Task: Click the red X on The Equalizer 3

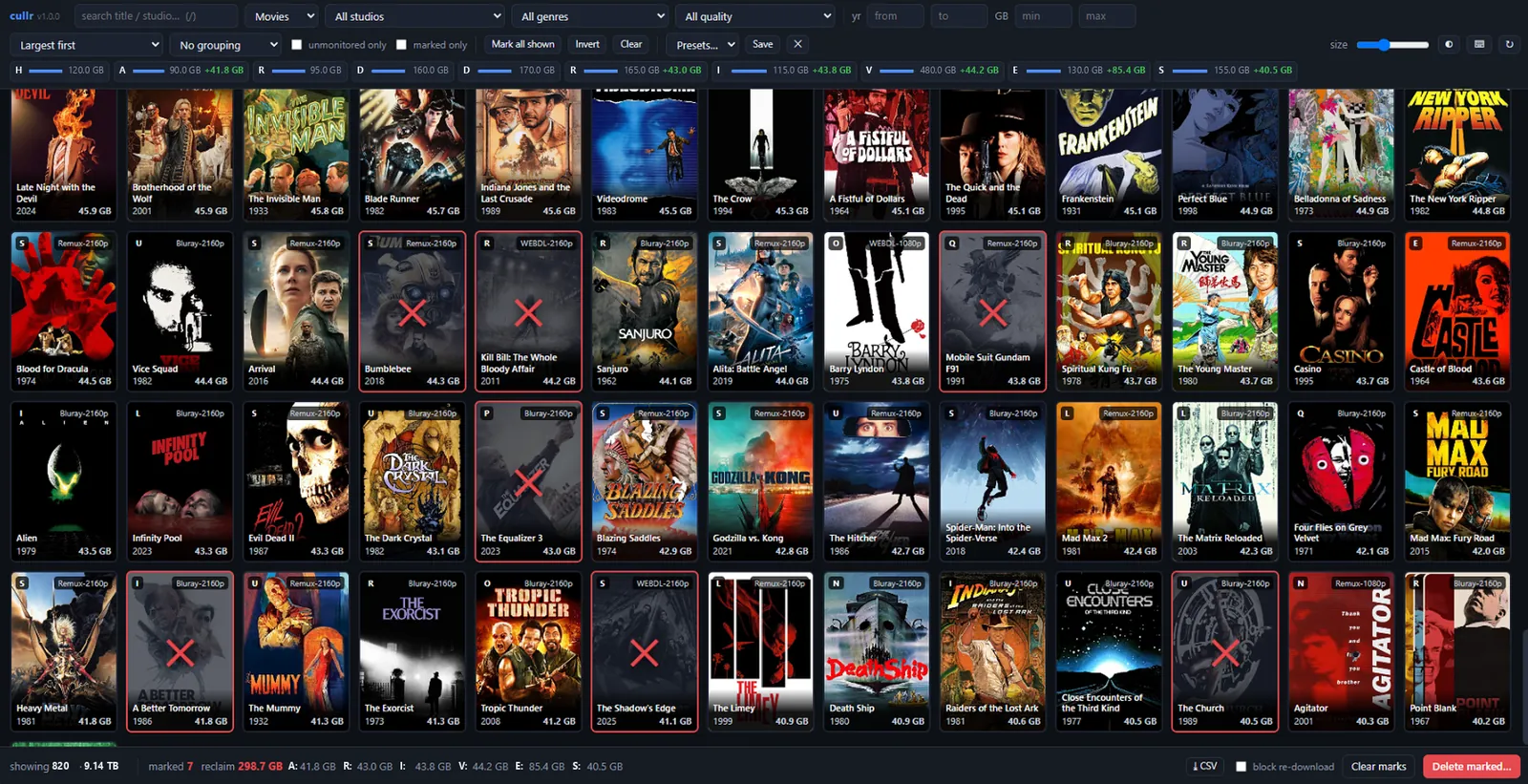Action: click(x=528, y=482)
